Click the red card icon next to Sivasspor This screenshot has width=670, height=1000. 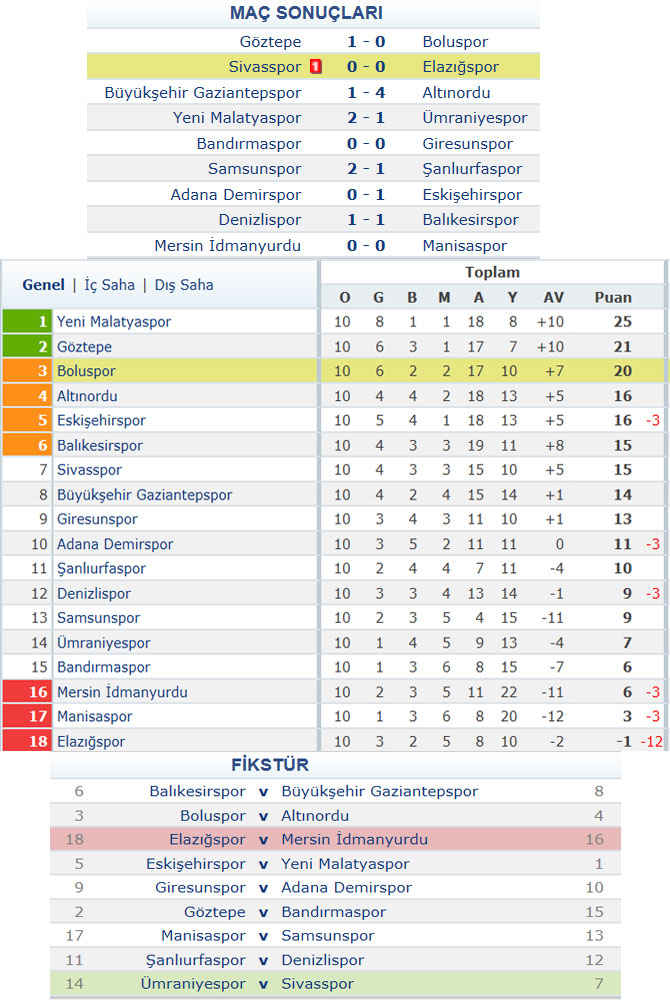coord(316,66)
